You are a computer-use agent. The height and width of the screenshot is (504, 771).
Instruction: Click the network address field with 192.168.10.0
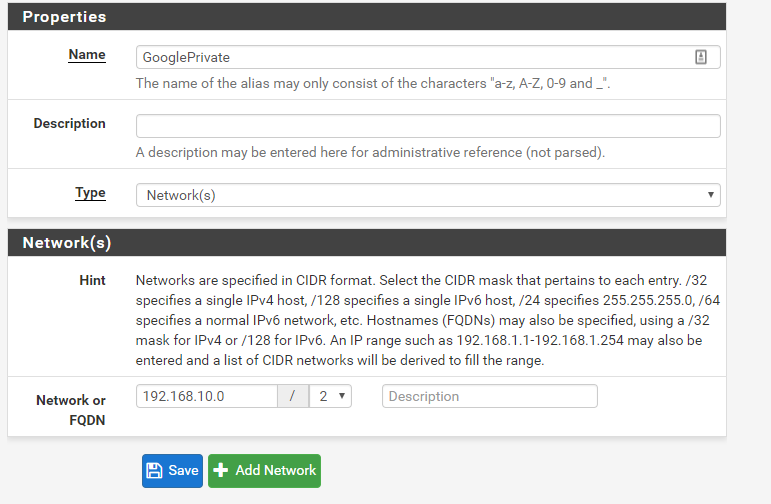click(x=207, y=396)
